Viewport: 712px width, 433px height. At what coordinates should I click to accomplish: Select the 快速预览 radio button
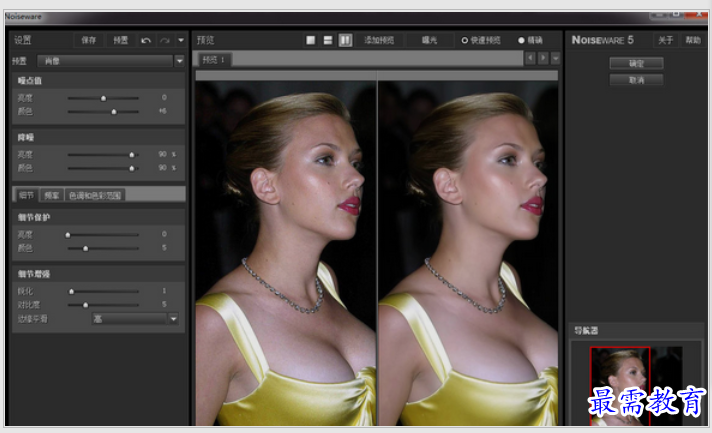click(465, 40)
